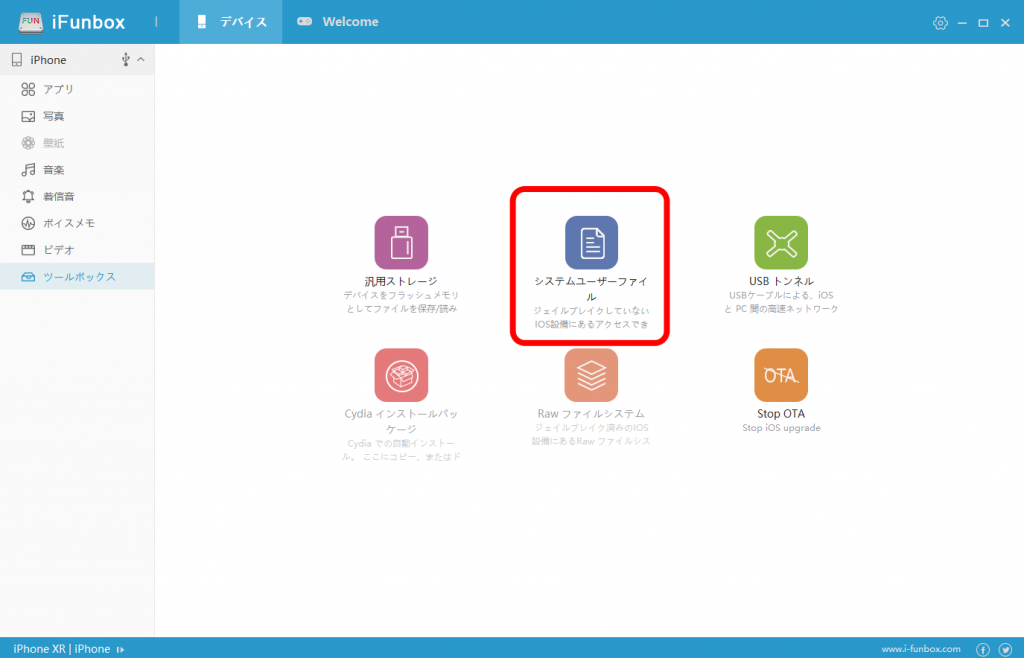The image size is (1024, 658).
Task: Launch the USB トンネル tool icon
Action: point(781,242)
